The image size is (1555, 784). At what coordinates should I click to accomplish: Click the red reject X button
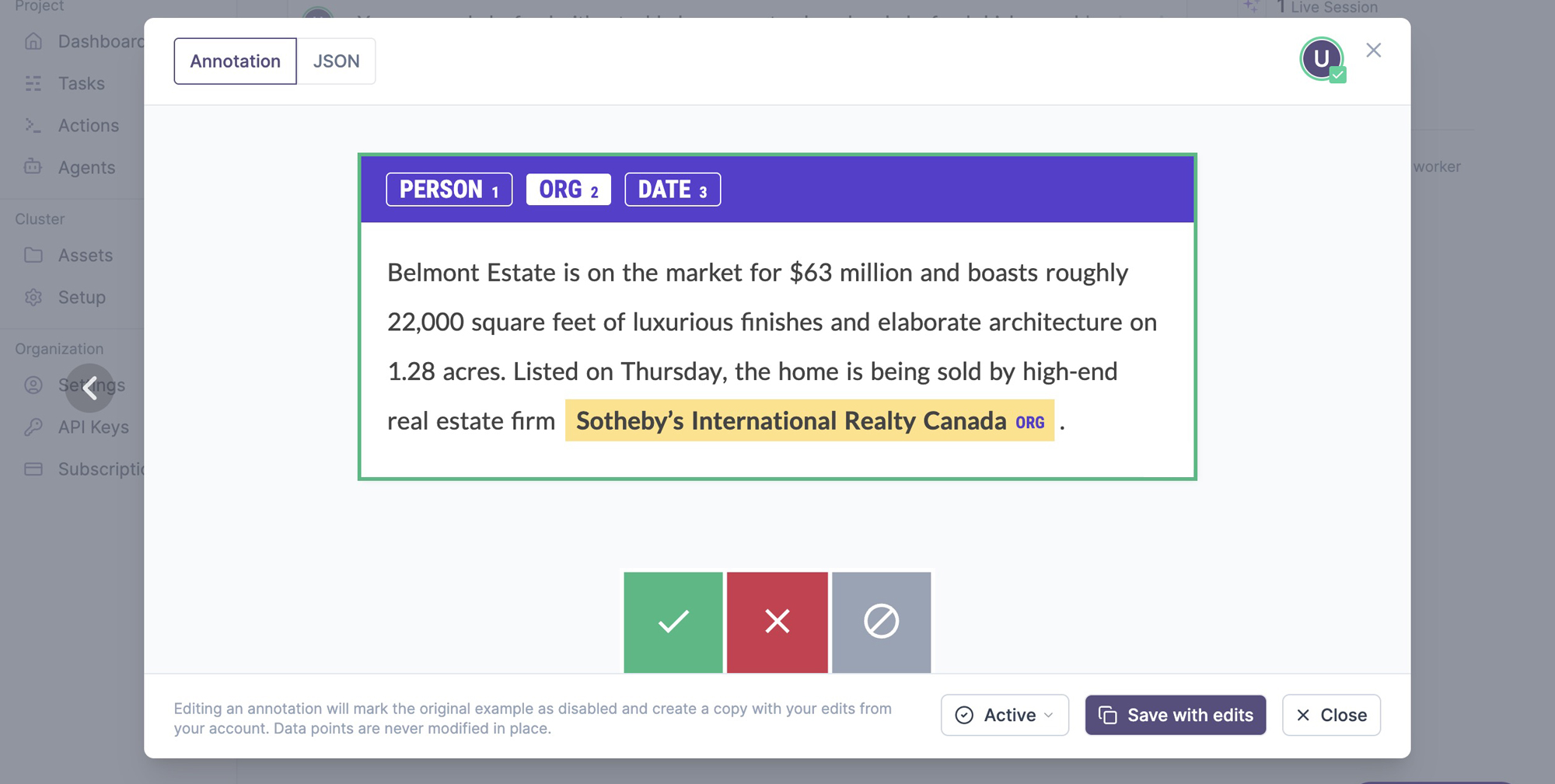pyautogui.click(x=777, y=622)
